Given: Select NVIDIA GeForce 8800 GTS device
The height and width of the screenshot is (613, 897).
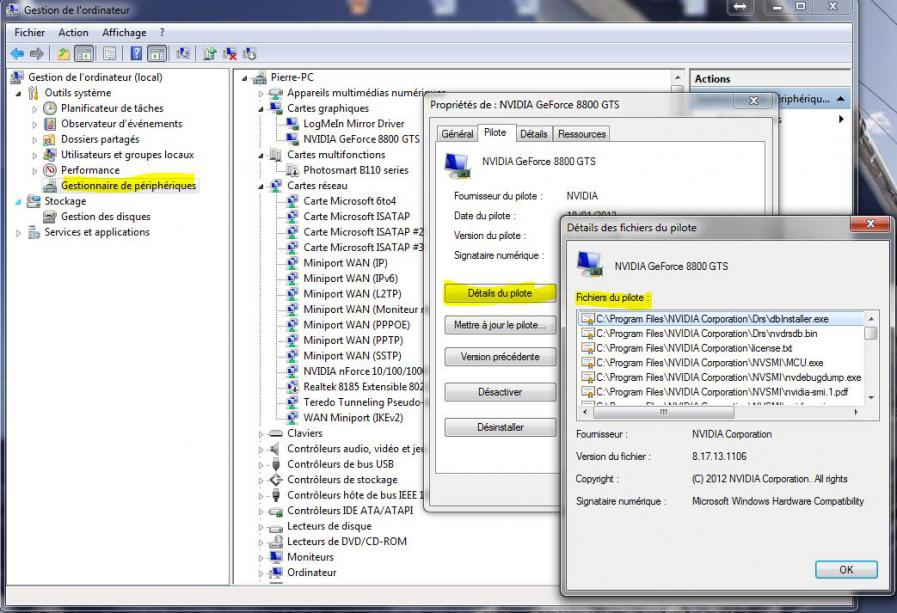Looking at the screenshot, I should 362,139.
